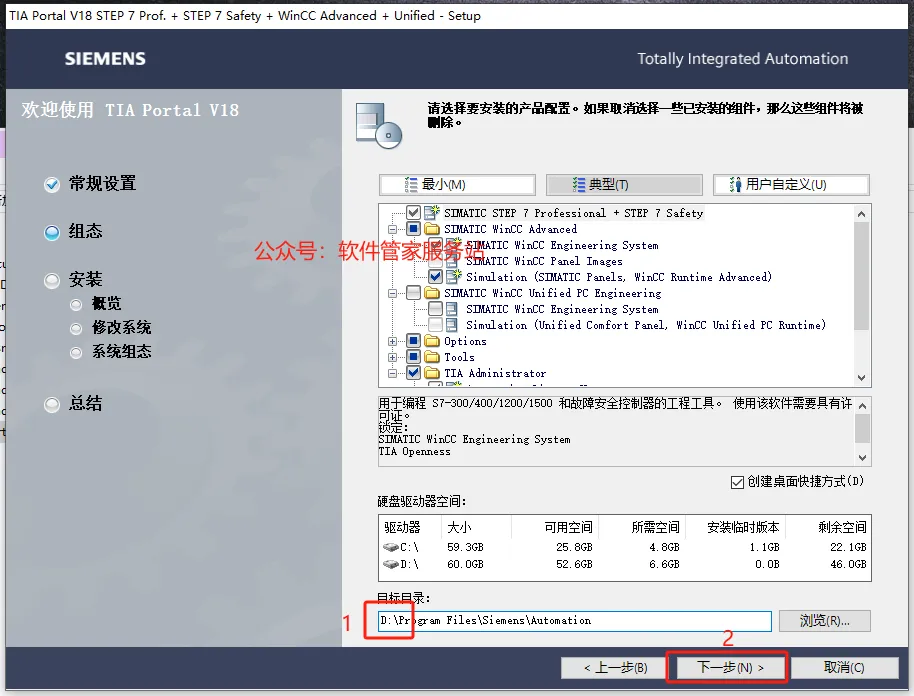Click the description box scroll-up arrow
Image resolution: width=914 pixels, height=696 pixels.
tap(863, 406)
